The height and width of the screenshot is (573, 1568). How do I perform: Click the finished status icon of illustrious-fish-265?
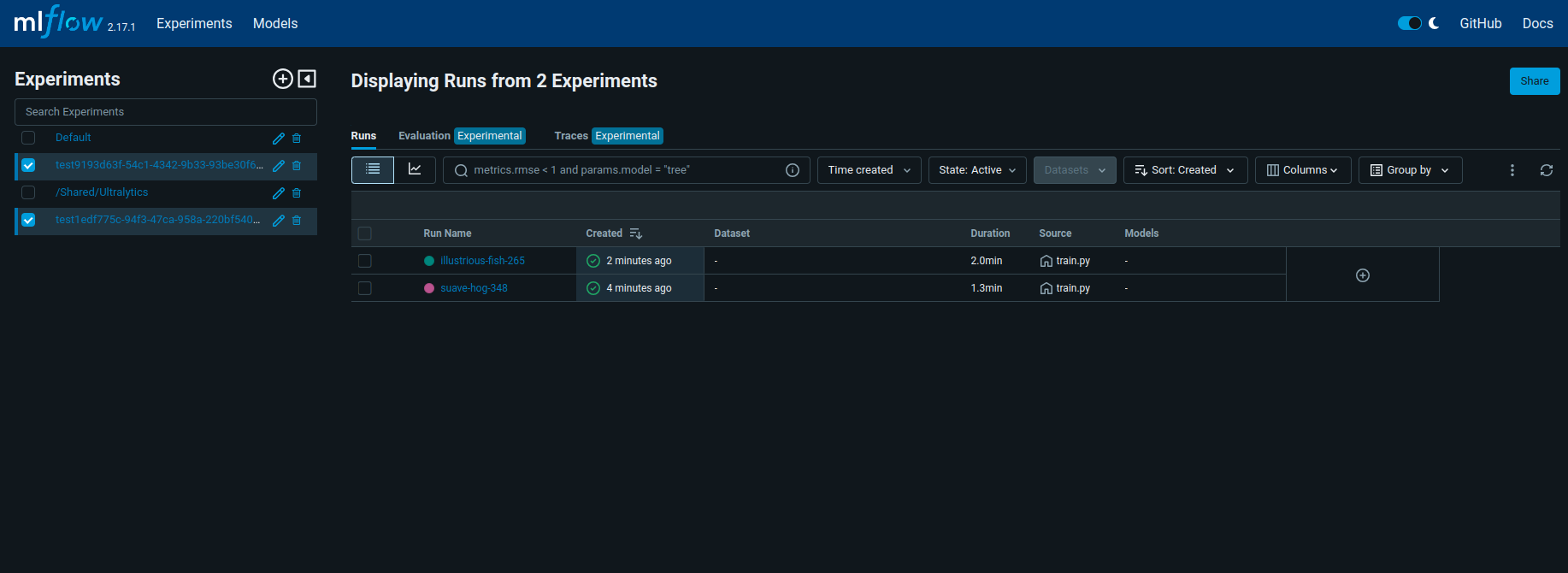593,261
